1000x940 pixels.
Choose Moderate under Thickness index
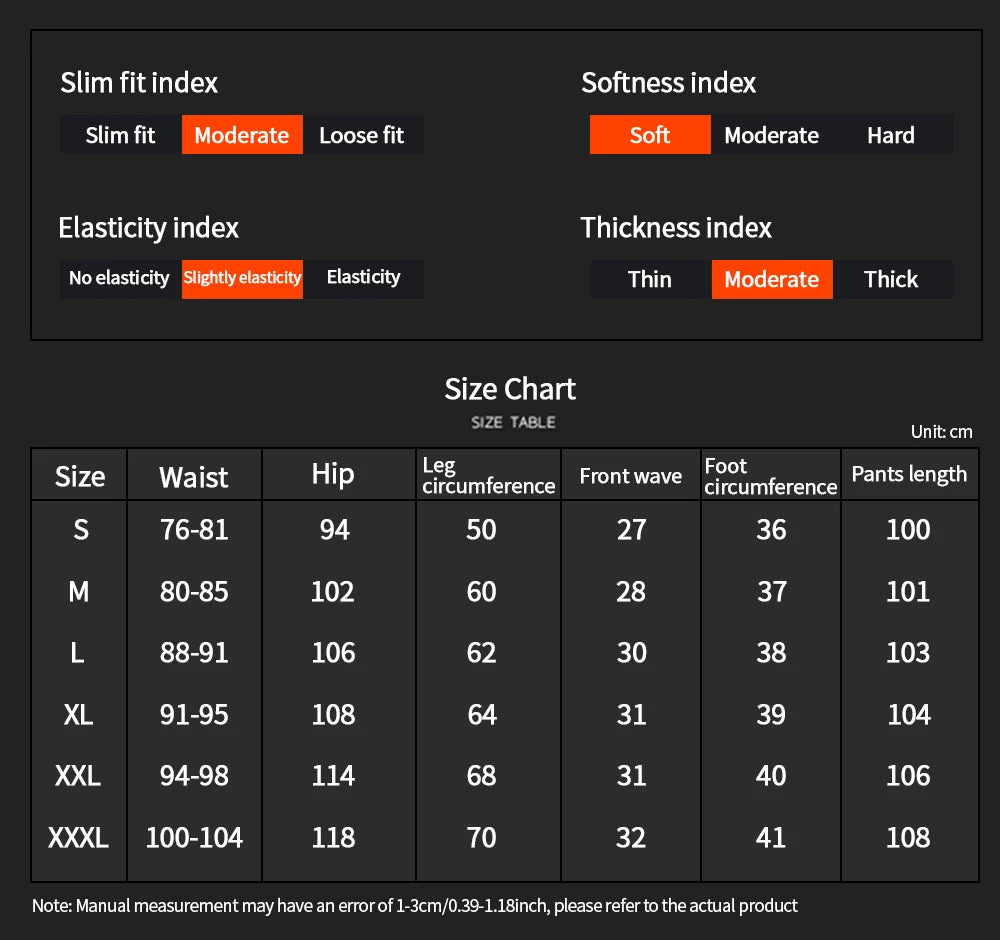click(771, 279)
